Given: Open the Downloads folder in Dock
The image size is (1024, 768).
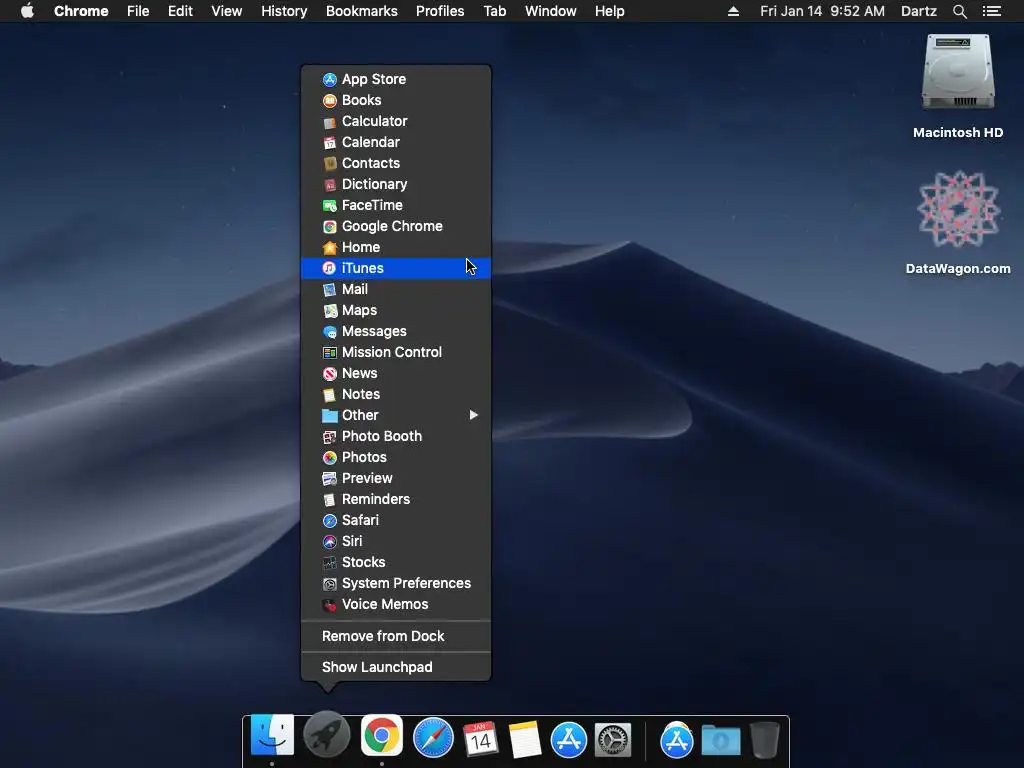Looking at the screenshot, I should coord(721,742).
